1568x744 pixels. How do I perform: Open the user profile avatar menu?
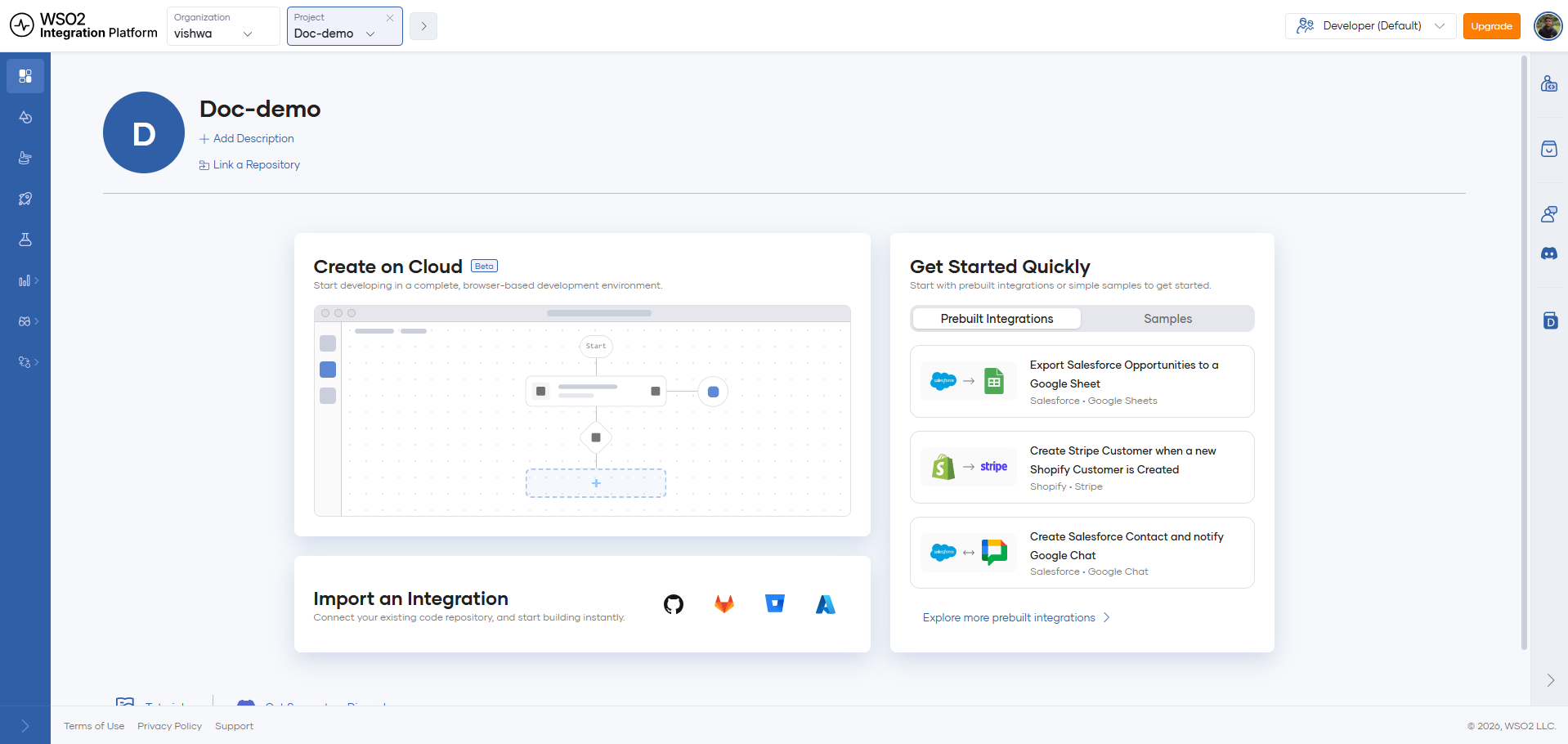tap(1548, 26)
